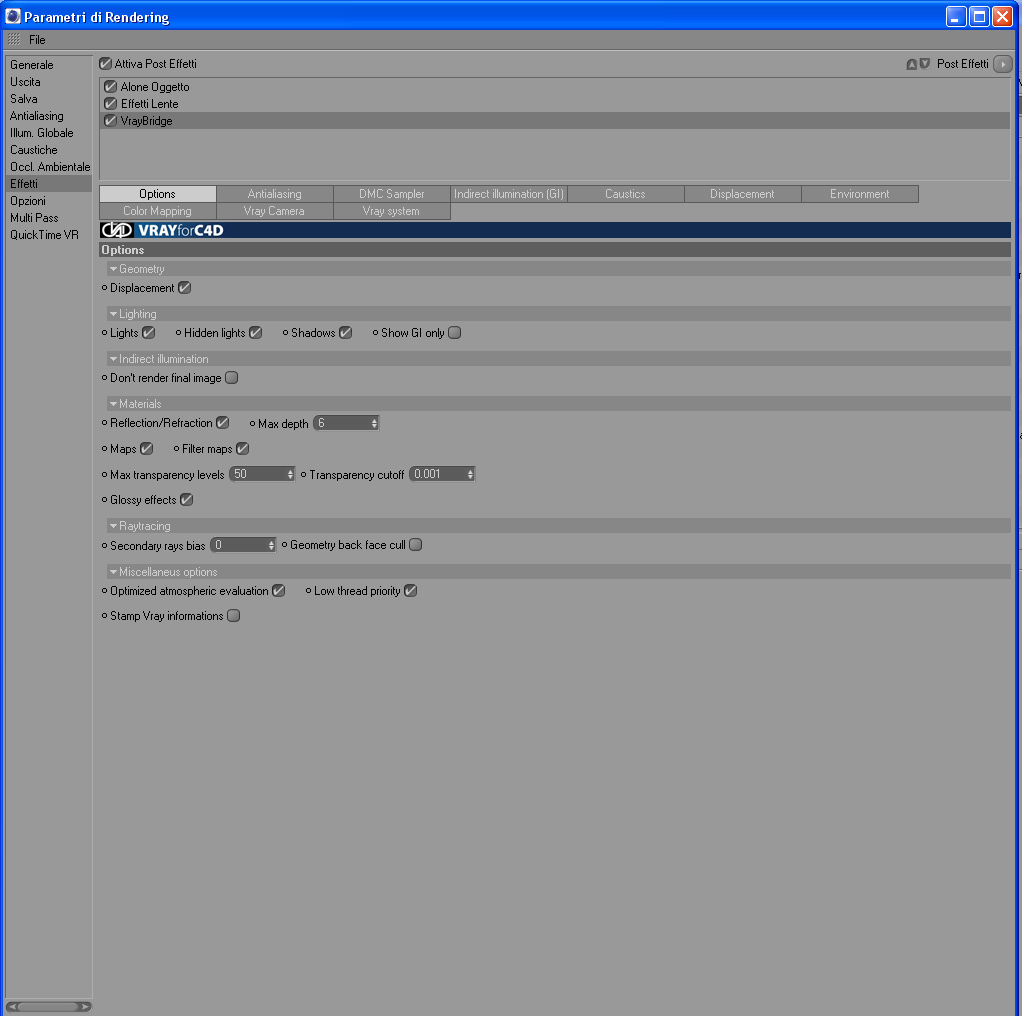
Task: Collapse the Raytracing section
Action: point(113,525)
